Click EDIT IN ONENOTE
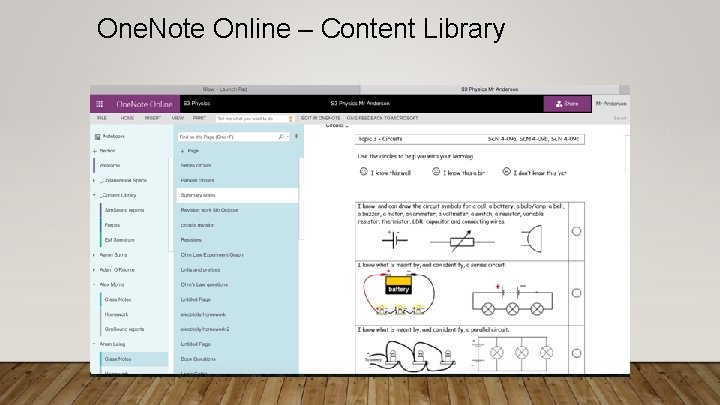Screen dimensions: 720x405 tap(321, 118)
